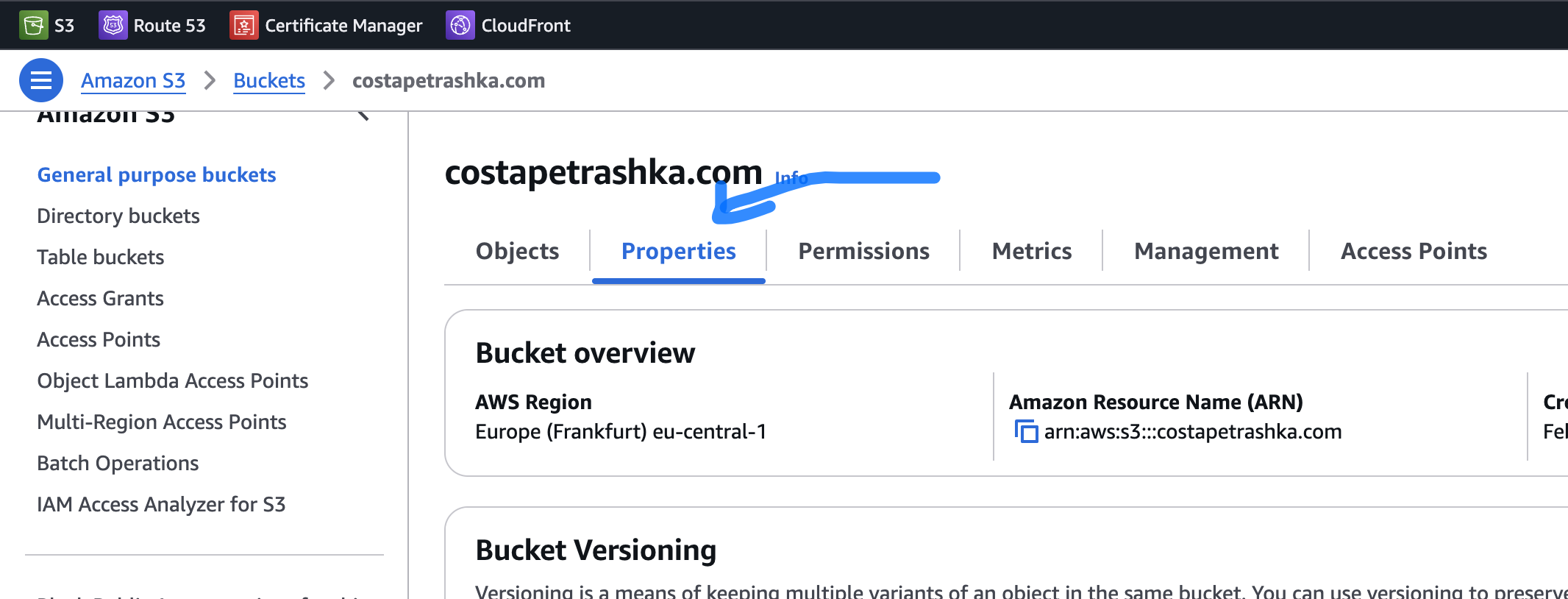Click the Certificate Manager shortcut icon
Image resolution: width=1568 pixels, height=599 pixels.
pos(243,26)
